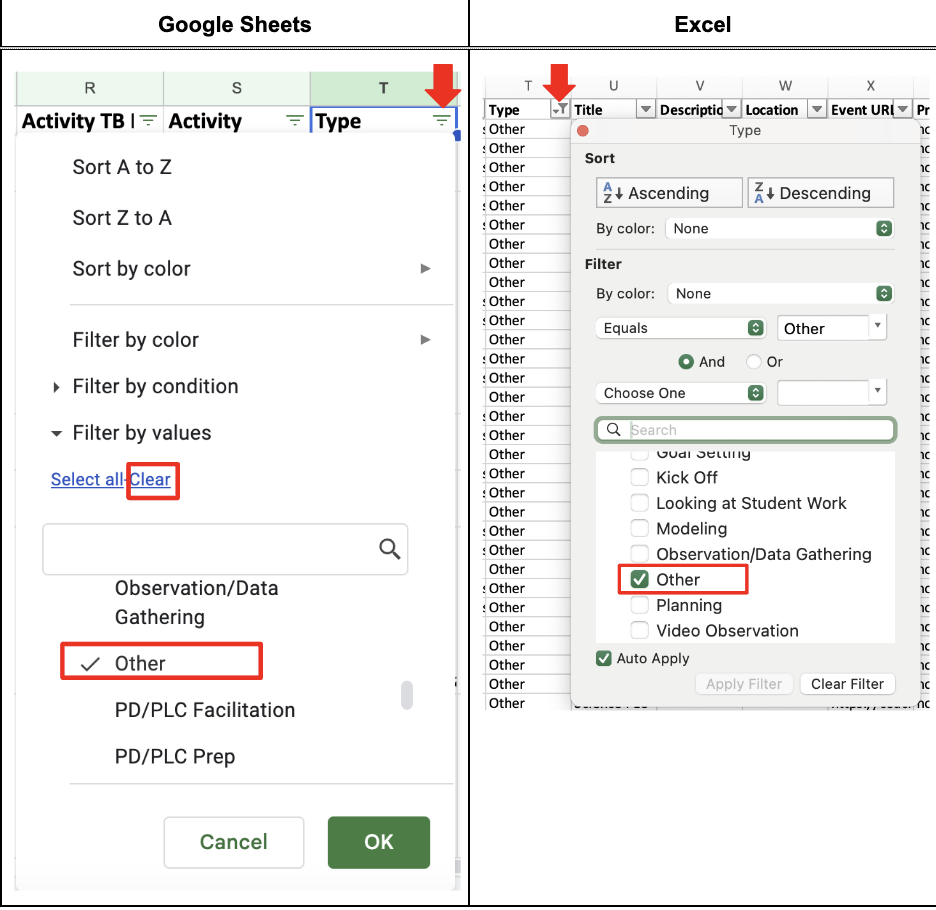Click the search magnifier in Sheets filter

(389, 548)
